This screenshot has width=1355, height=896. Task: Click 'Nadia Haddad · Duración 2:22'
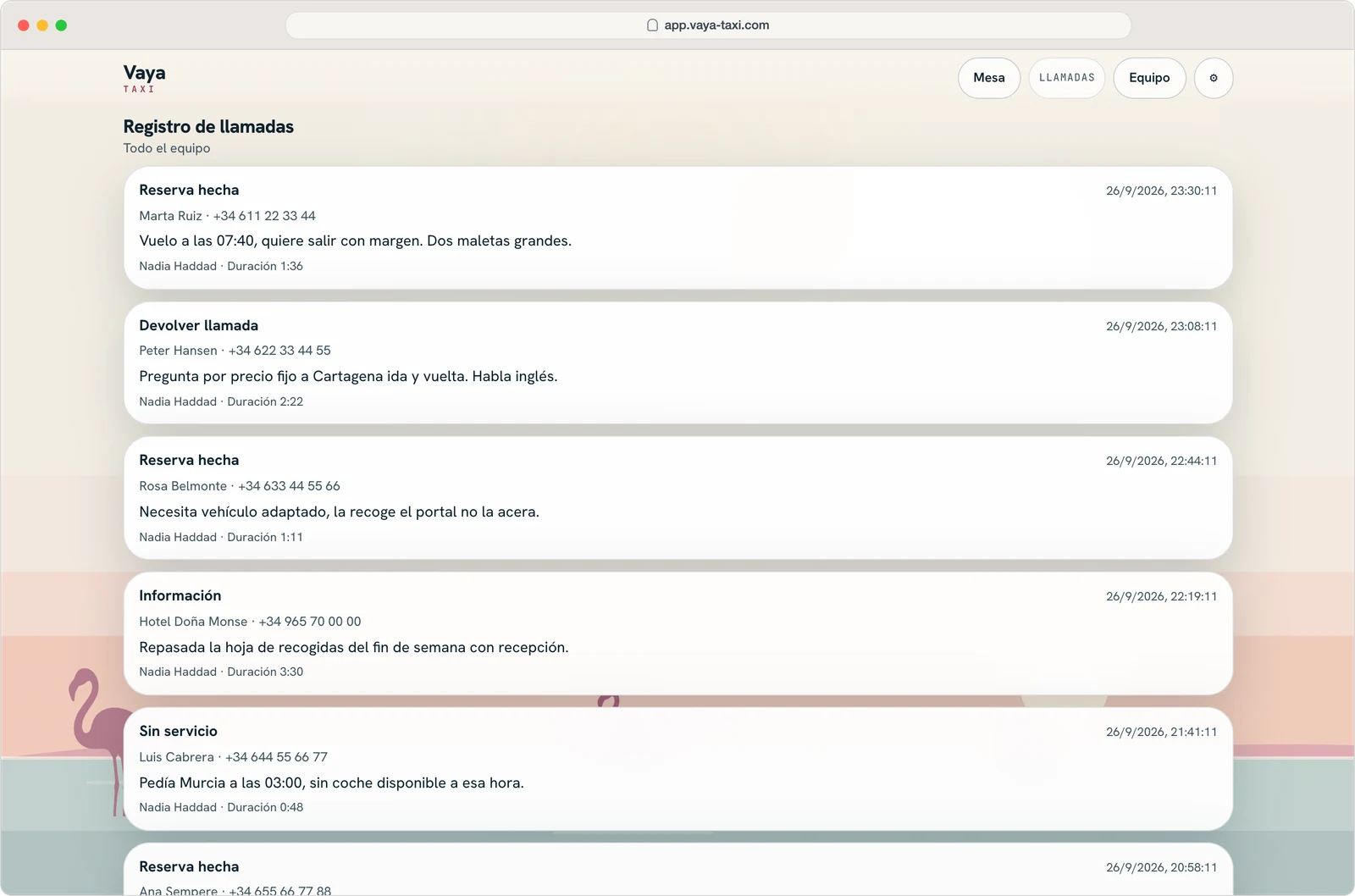click(221, 402)
